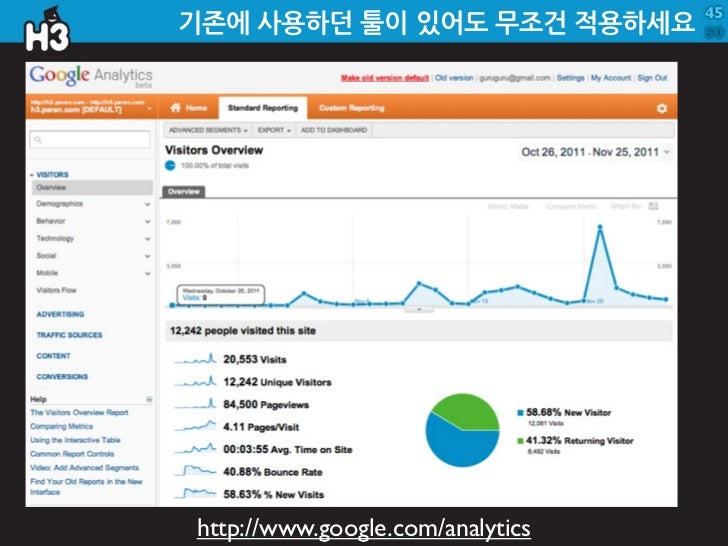Click the search magnifier icon in sidebar
Screen dimensions: 728x546
click(x=38, y=140)
